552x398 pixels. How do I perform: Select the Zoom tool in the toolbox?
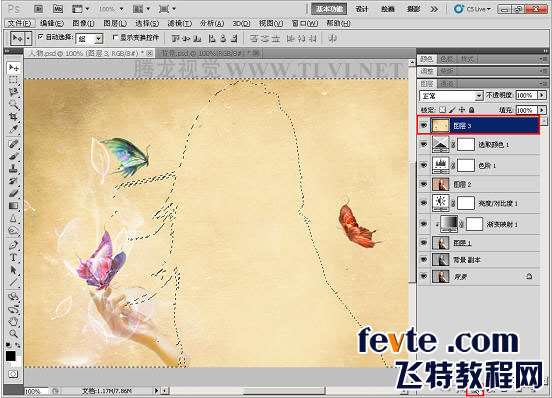pos(13,333)
